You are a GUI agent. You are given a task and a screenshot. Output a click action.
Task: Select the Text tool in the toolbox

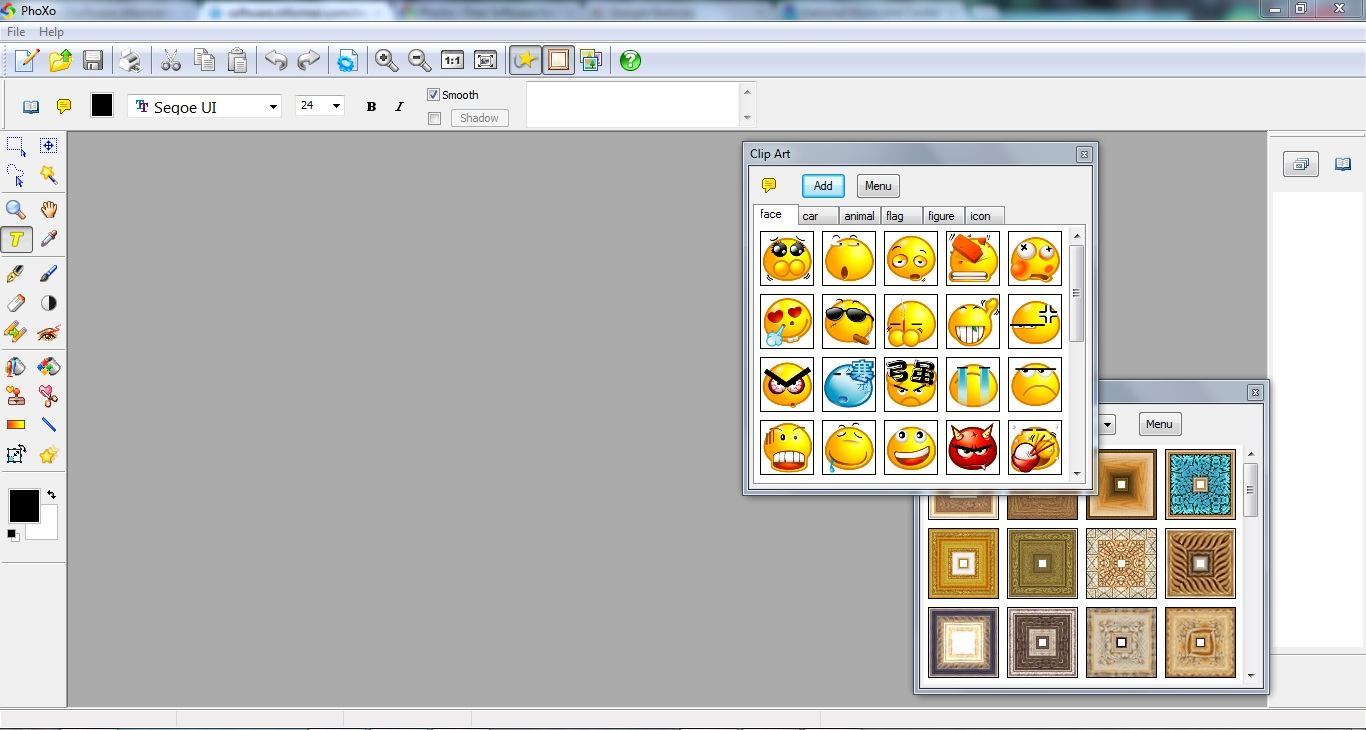click(x=17, y=239)
